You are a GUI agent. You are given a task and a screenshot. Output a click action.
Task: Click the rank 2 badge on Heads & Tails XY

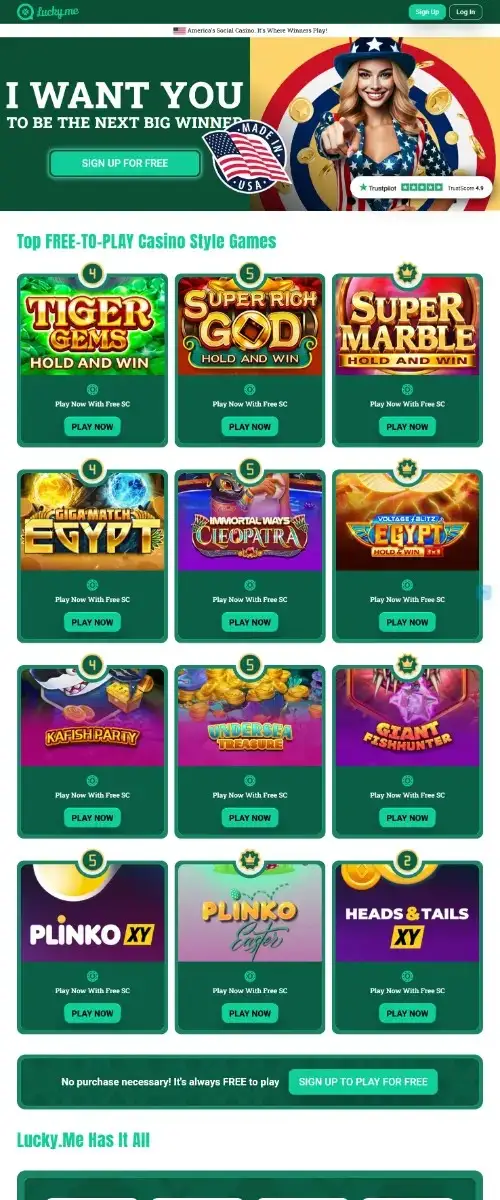[407, 860]
